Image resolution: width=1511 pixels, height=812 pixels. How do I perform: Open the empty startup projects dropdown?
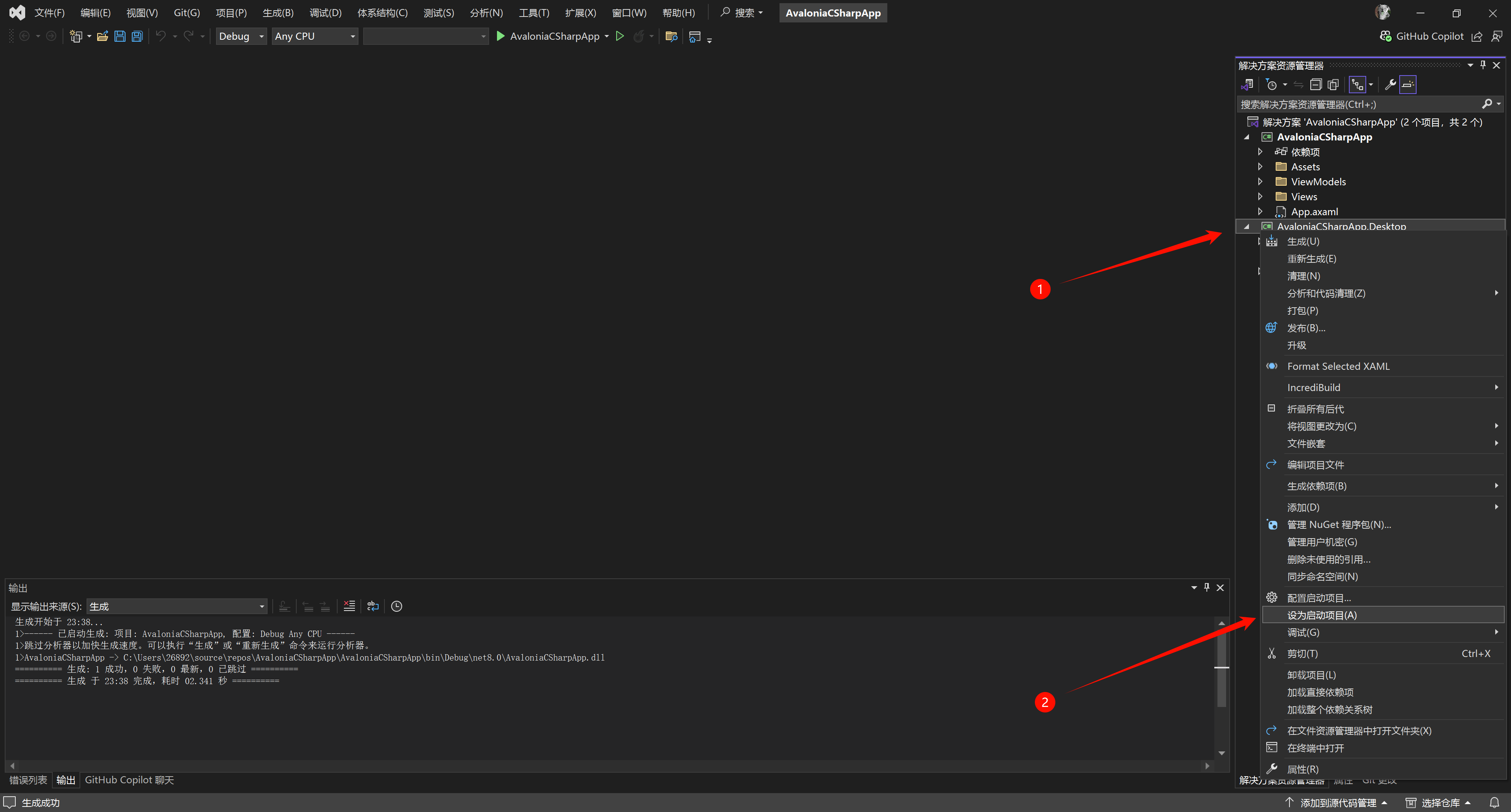[x=426, y=36]
